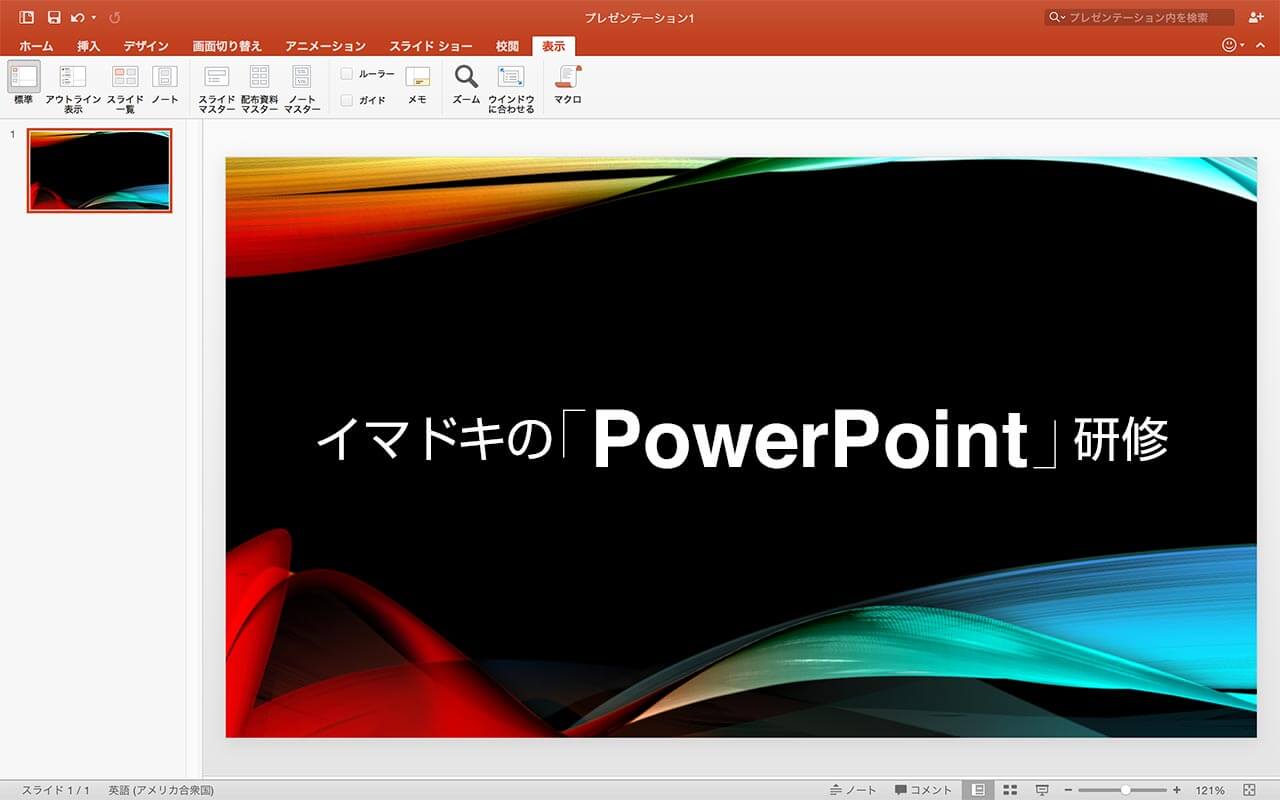The height and width of the screenshot is (800, 1280).
Task: Select the 表示 view tab
Action: 554,46
